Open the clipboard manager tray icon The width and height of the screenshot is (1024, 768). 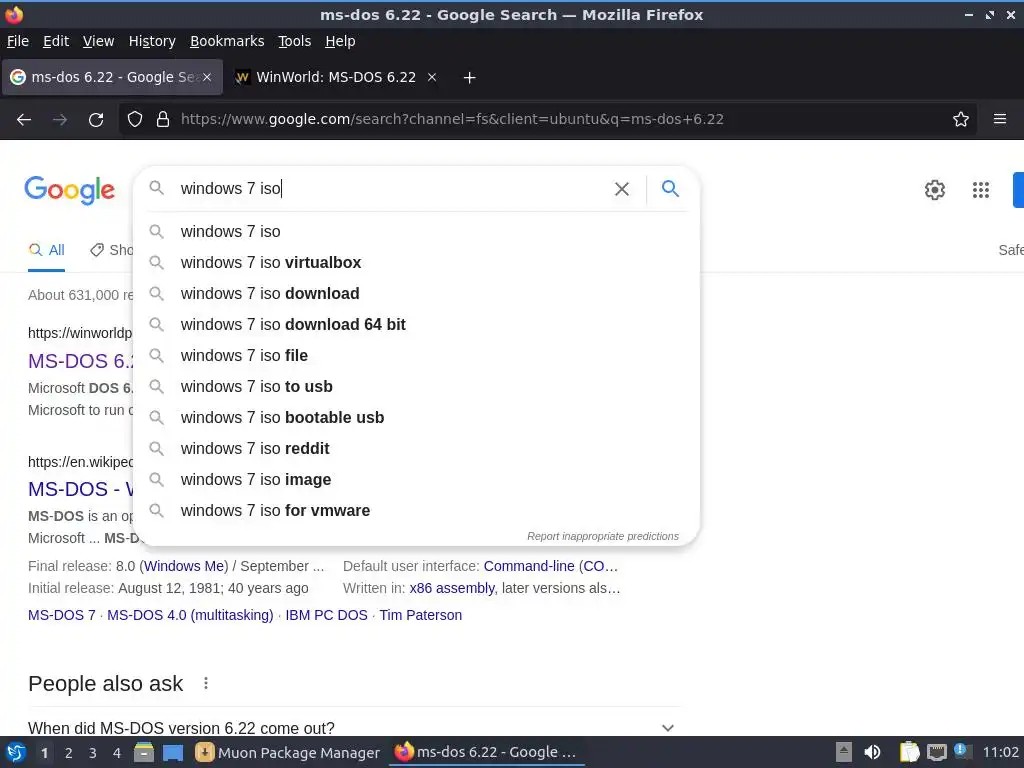[909, 752]
